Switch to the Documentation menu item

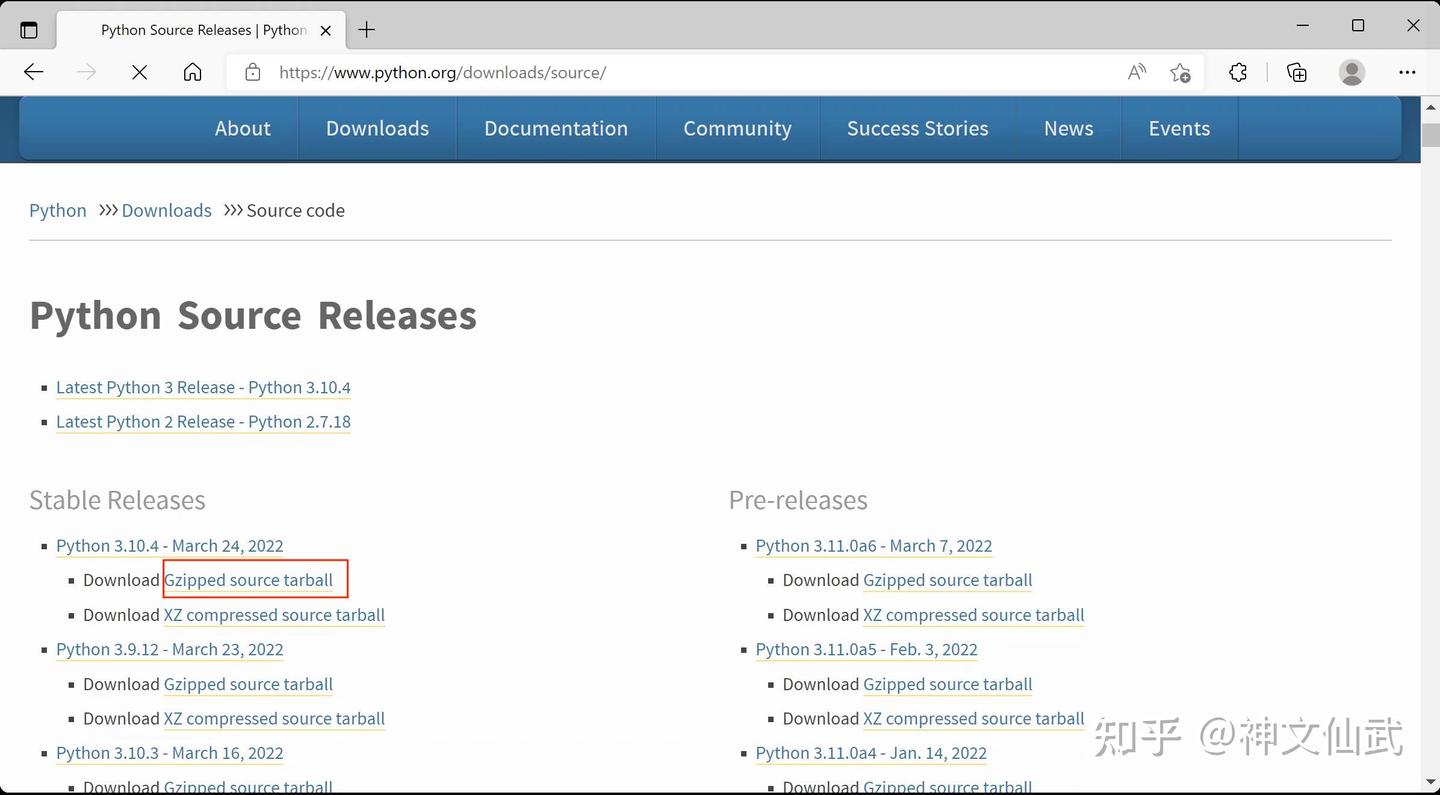556,128
